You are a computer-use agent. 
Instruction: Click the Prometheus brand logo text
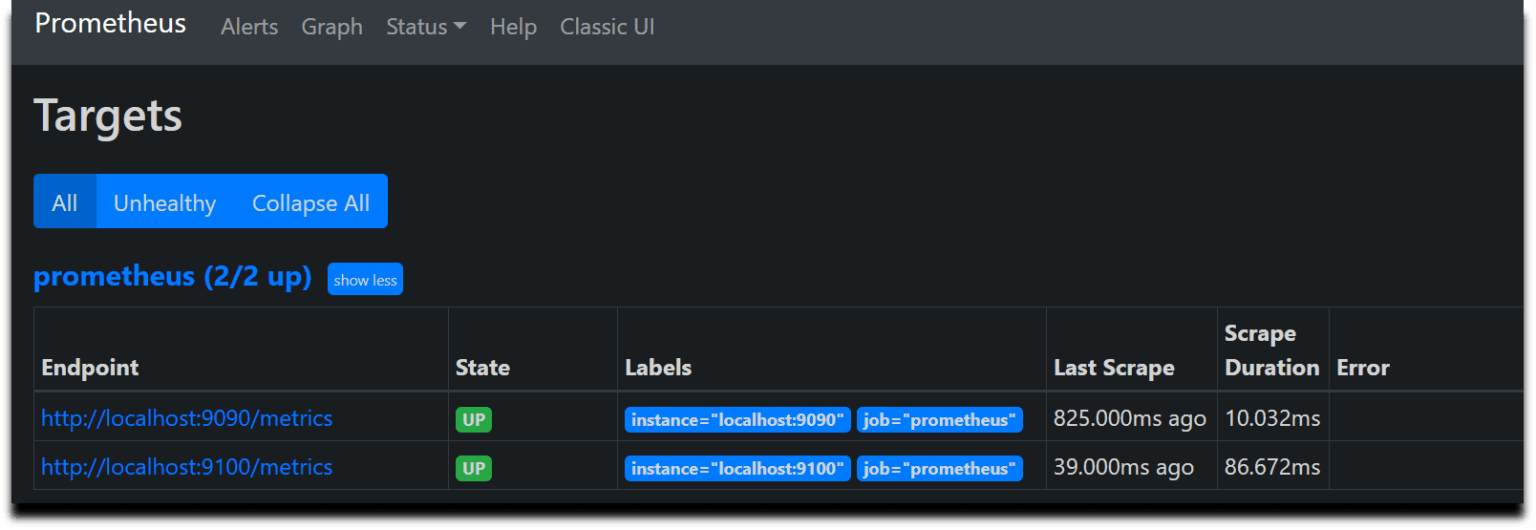point(110,24)
